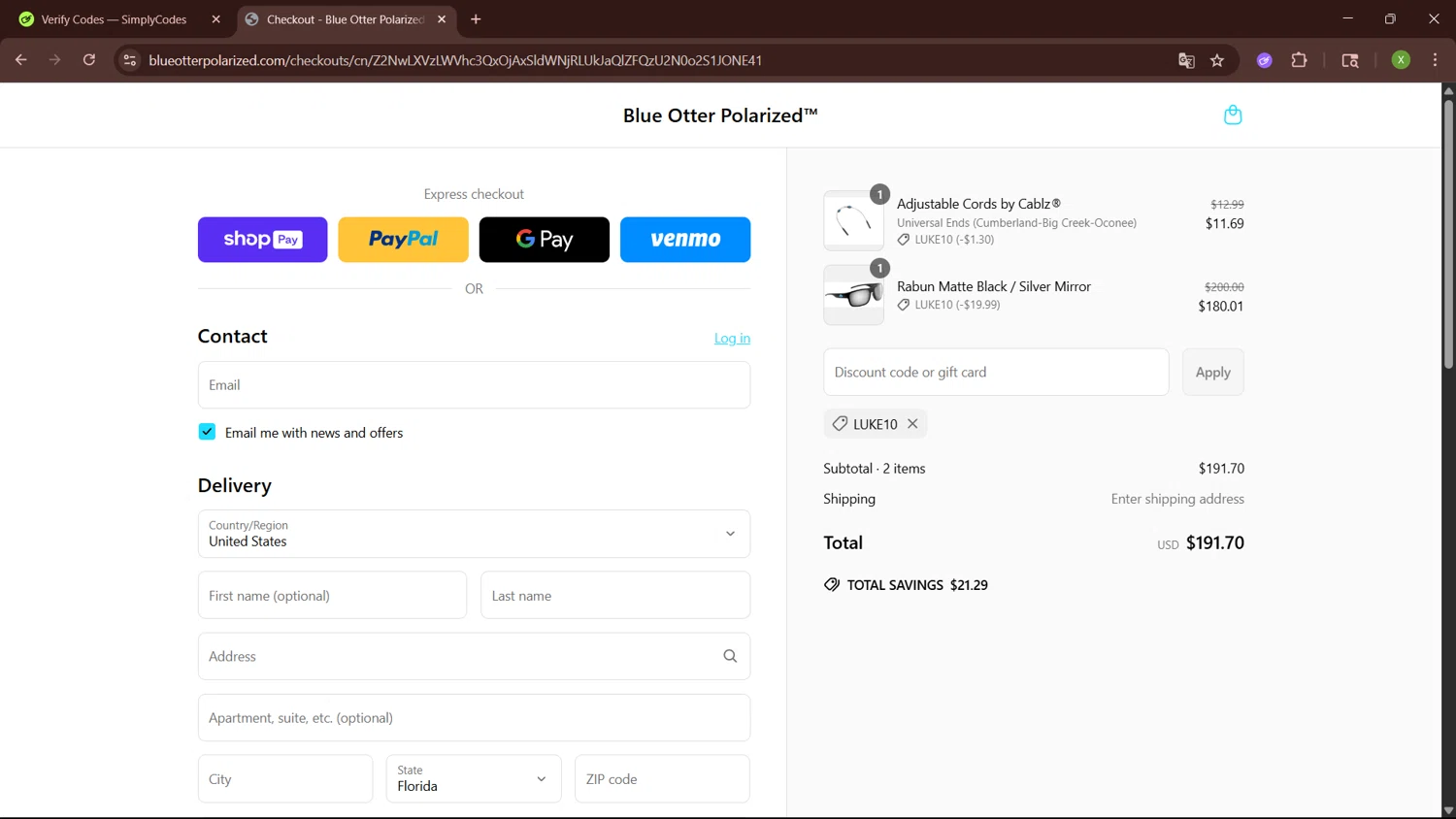Click the total savings tag icon

pyautogui.click(x=832, y=585)
